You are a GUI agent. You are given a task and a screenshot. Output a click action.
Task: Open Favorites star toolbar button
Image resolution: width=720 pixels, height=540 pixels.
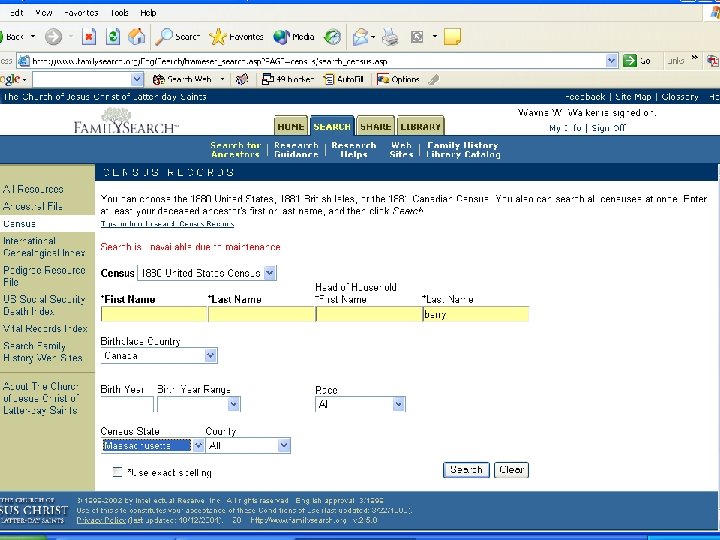point(236,37)
